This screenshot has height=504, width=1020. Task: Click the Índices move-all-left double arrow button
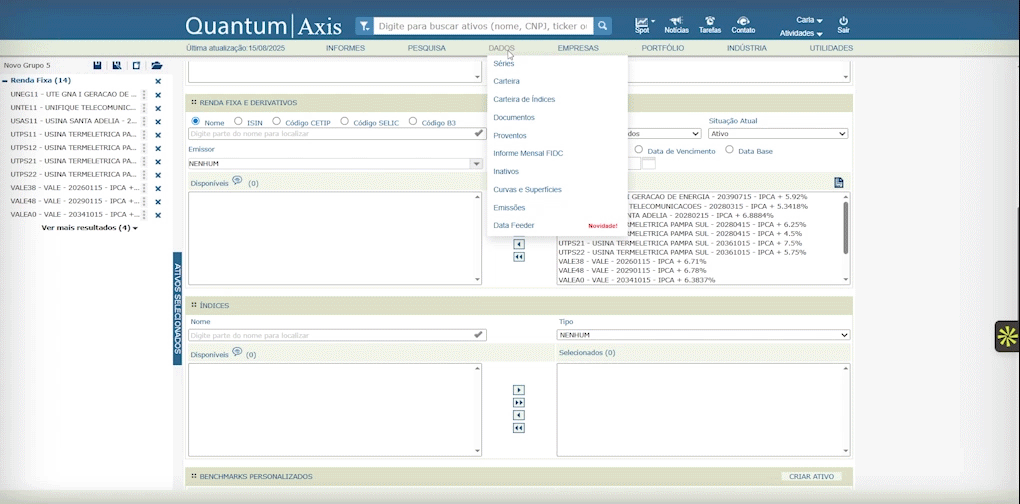point(518,429)
